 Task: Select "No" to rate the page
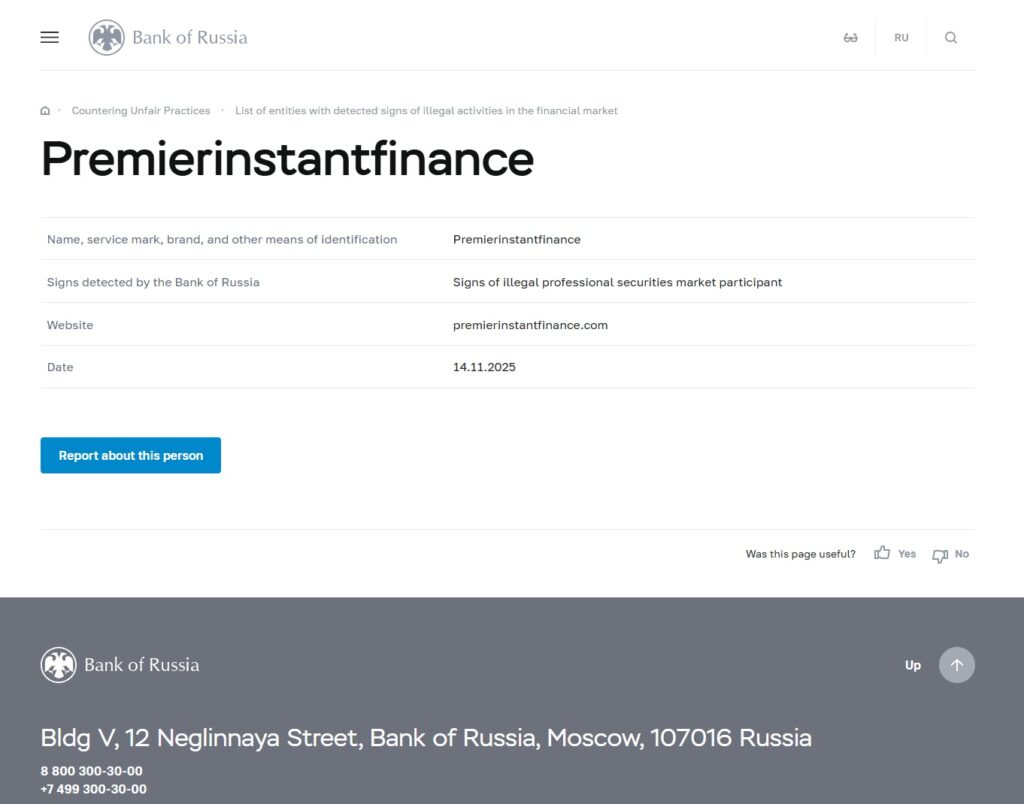point(962,553)
